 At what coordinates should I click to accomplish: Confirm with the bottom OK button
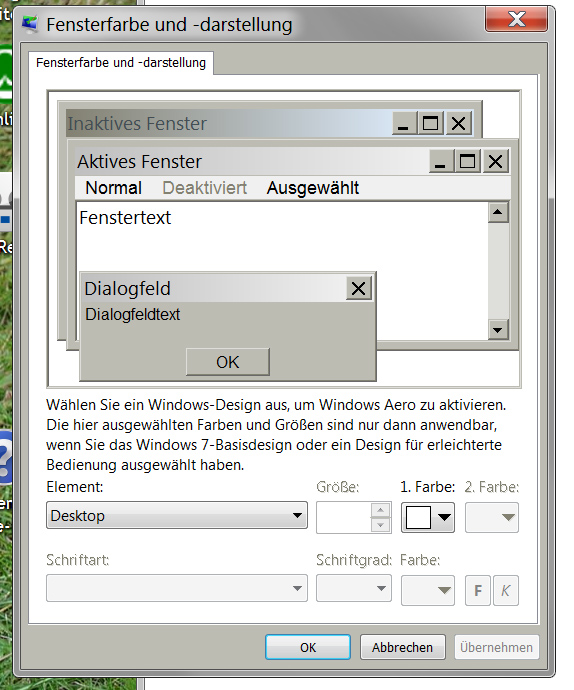pyautogui.click(x=308, y=647)
